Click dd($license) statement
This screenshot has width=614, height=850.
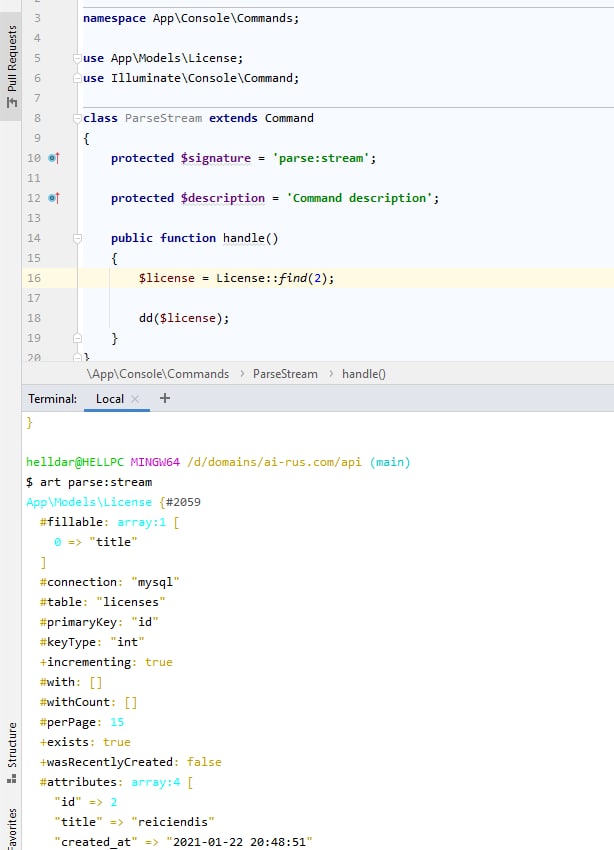(x=184, y=318)
